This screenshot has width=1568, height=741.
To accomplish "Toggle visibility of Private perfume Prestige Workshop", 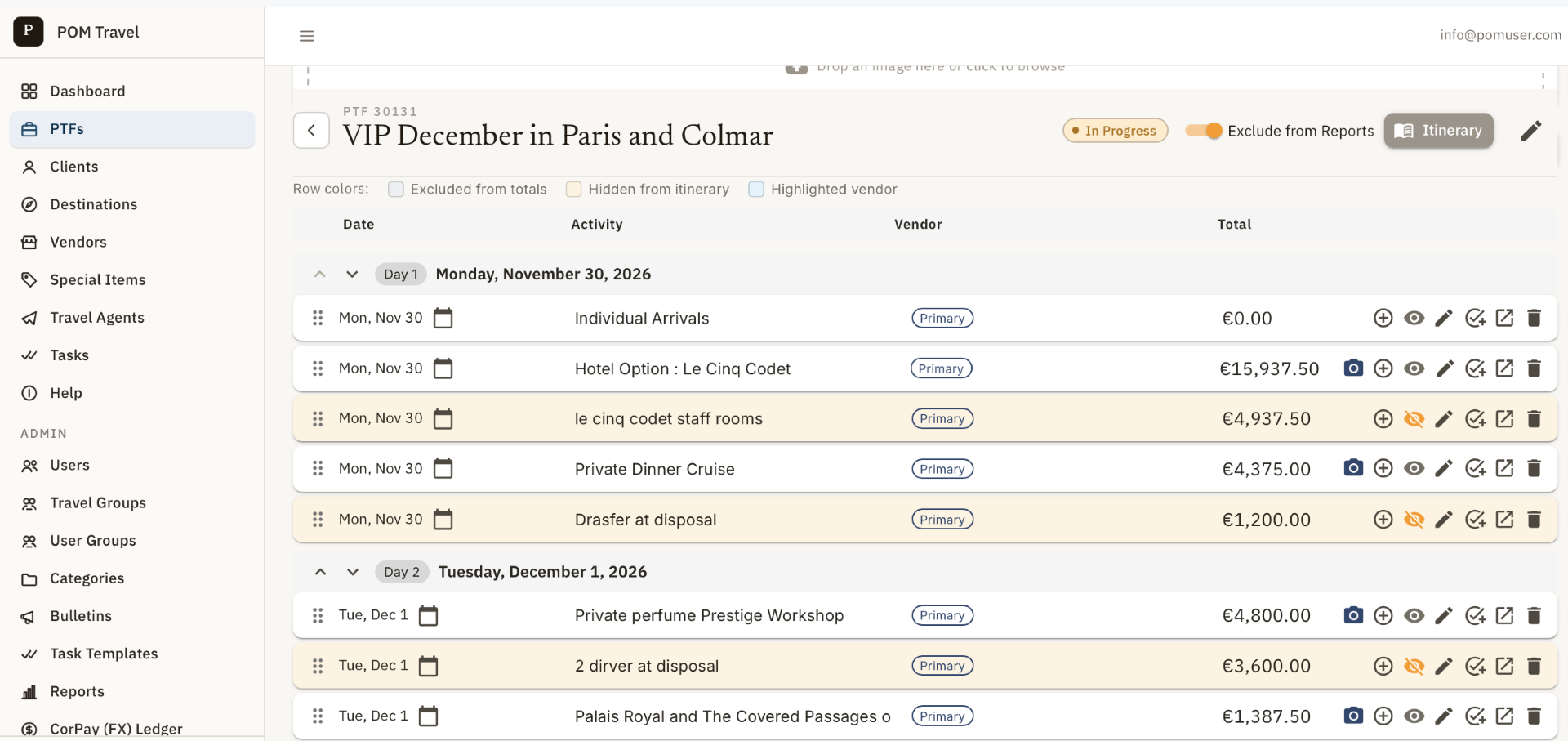I will tap(1414, 615).
